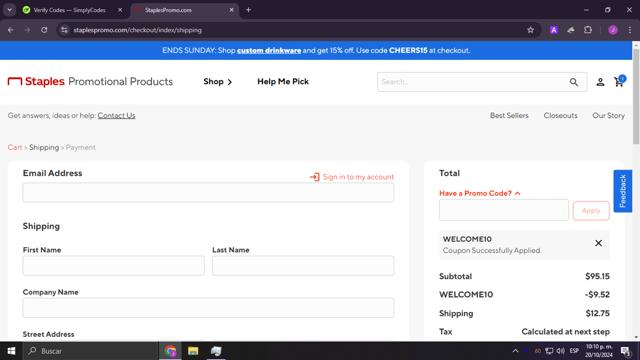Focus the Email Address field
The width and height of the screenshot is (640, 360).
[208, 192]
